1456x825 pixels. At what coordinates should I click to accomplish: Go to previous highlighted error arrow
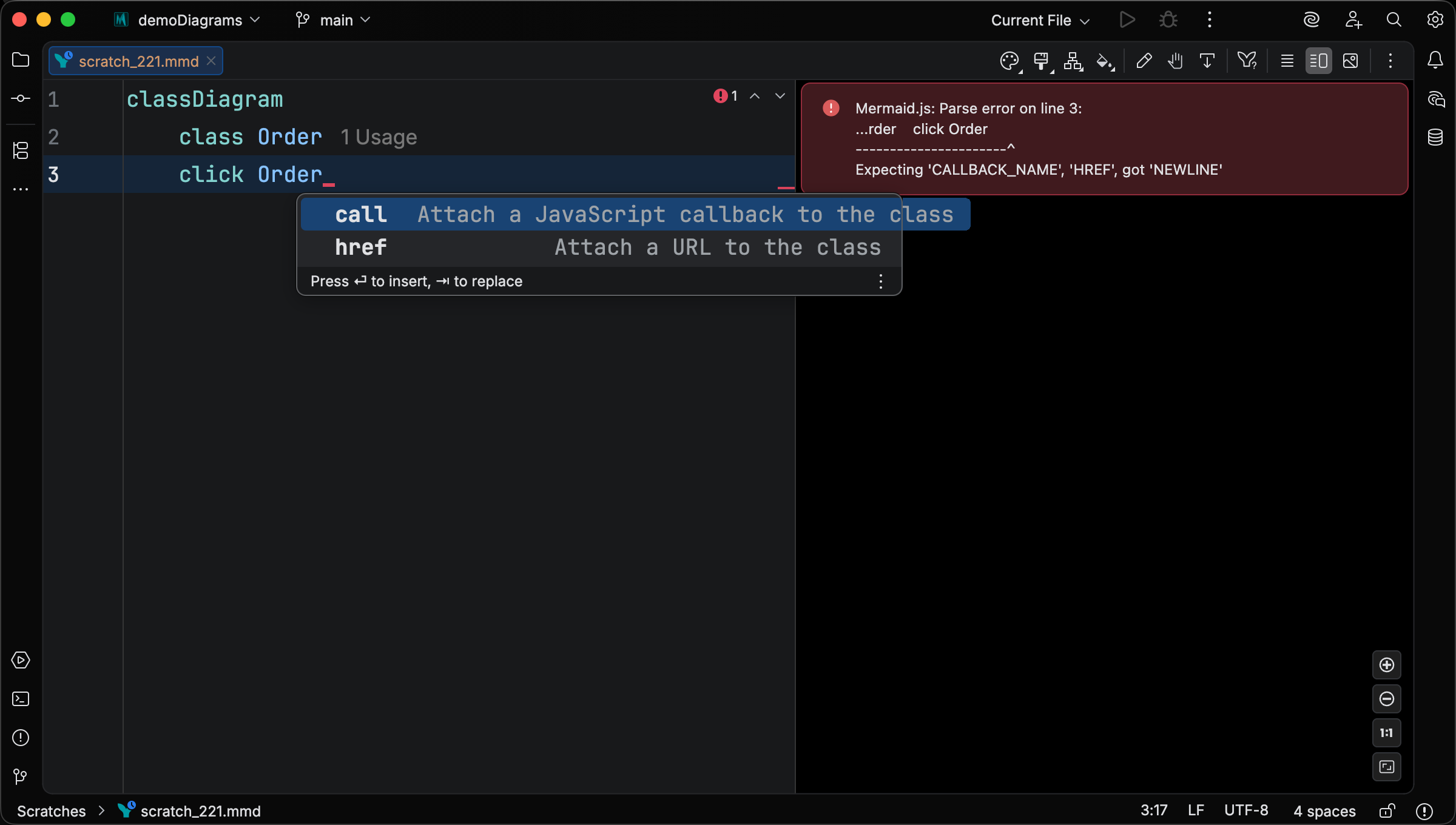[x=755, y=96]
